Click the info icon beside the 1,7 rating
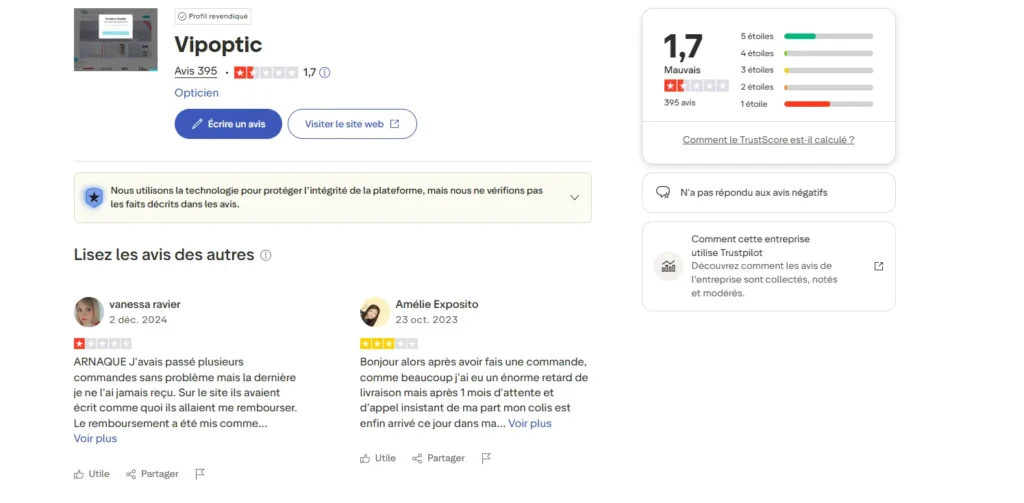 [x=325, y=72]
